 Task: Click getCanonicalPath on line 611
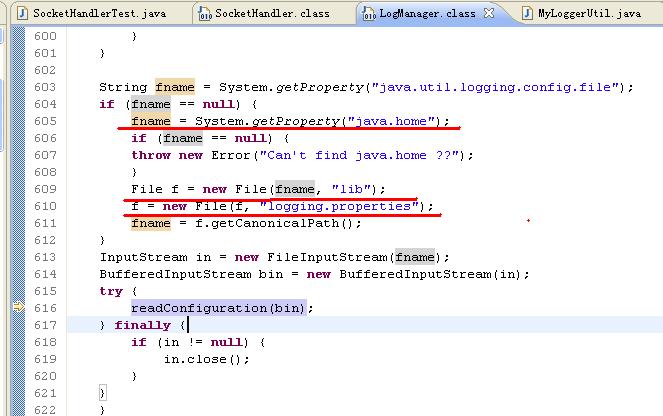click(275, 223)
